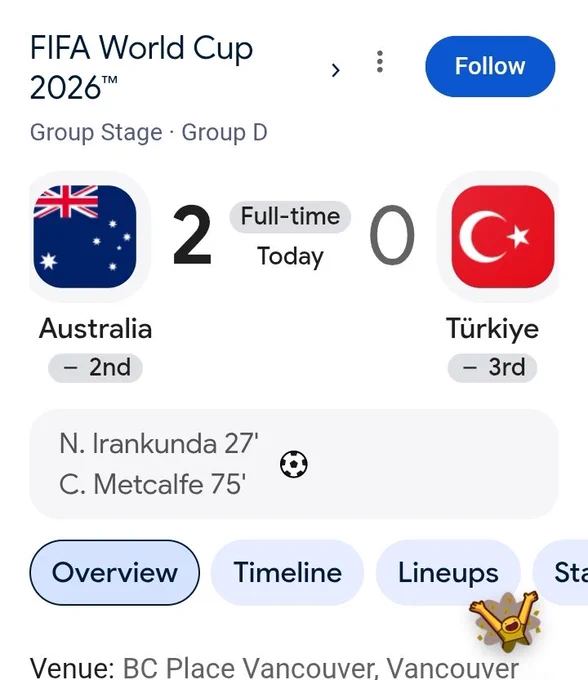The image size is (588, 680).
Task: Tap the cheering celebration sticker
Action: click(x=506, y=621)
